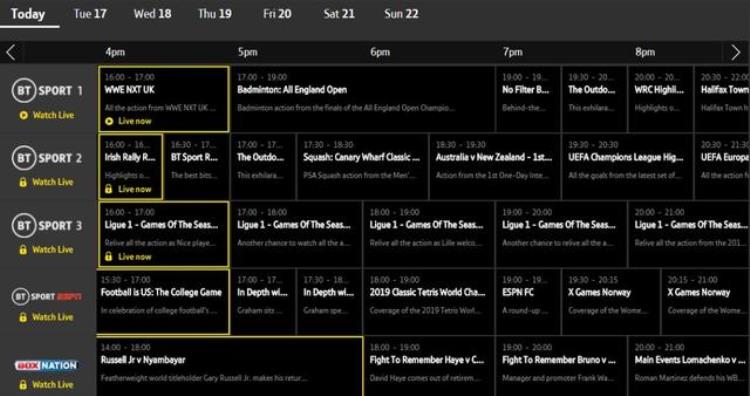Image resolution: width=750 pixels, height=396 pixels.
Task: Advance the timeline with right arrow
Action: 736,52
